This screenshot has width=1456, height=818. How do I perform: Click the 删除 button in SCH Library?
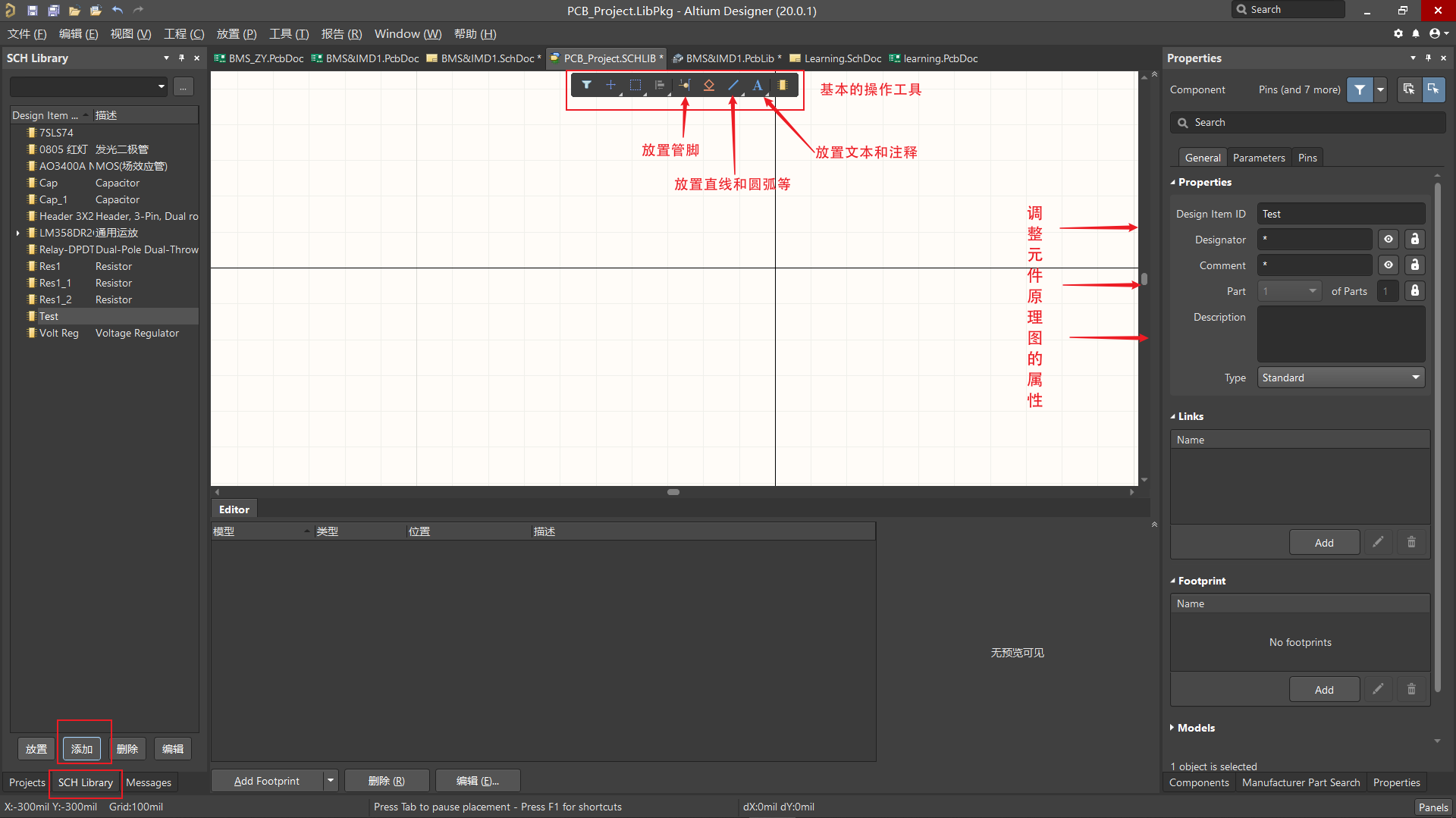coord(127,749)
